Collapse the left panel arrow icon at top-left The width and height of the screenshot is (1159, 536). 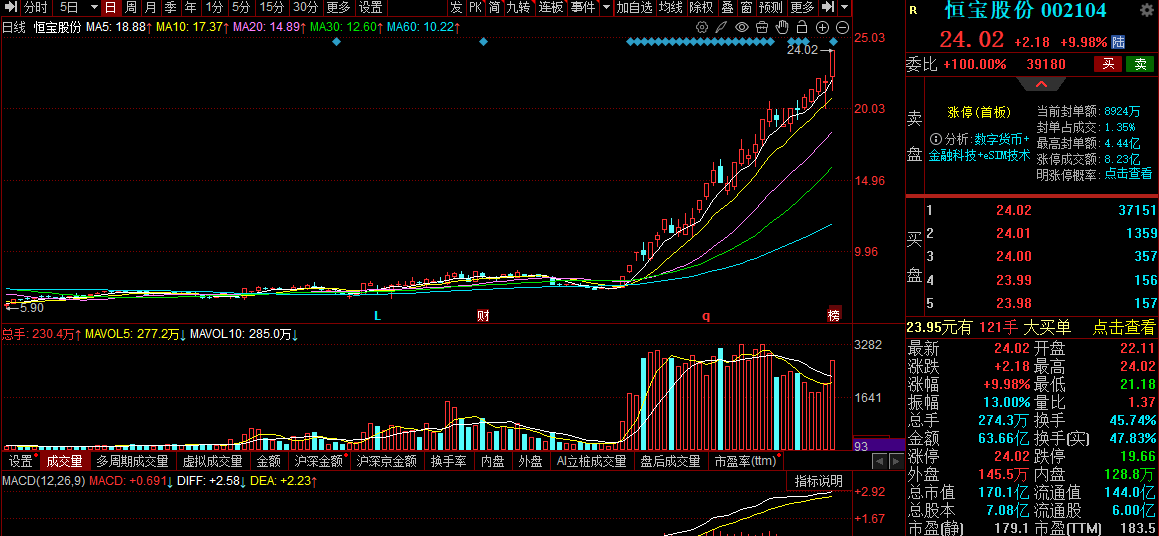10,8
